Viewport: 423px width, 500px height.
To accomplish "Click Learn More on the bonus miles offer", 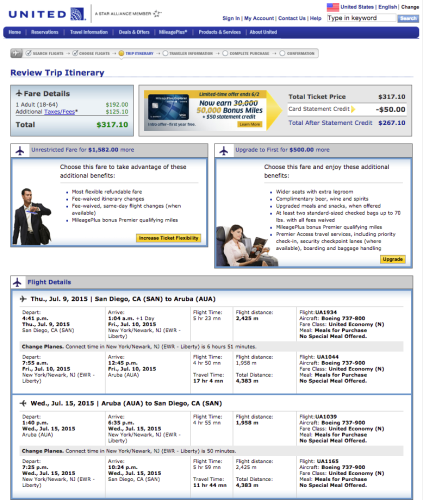I will pyautogui.click(x=250, y=124).
